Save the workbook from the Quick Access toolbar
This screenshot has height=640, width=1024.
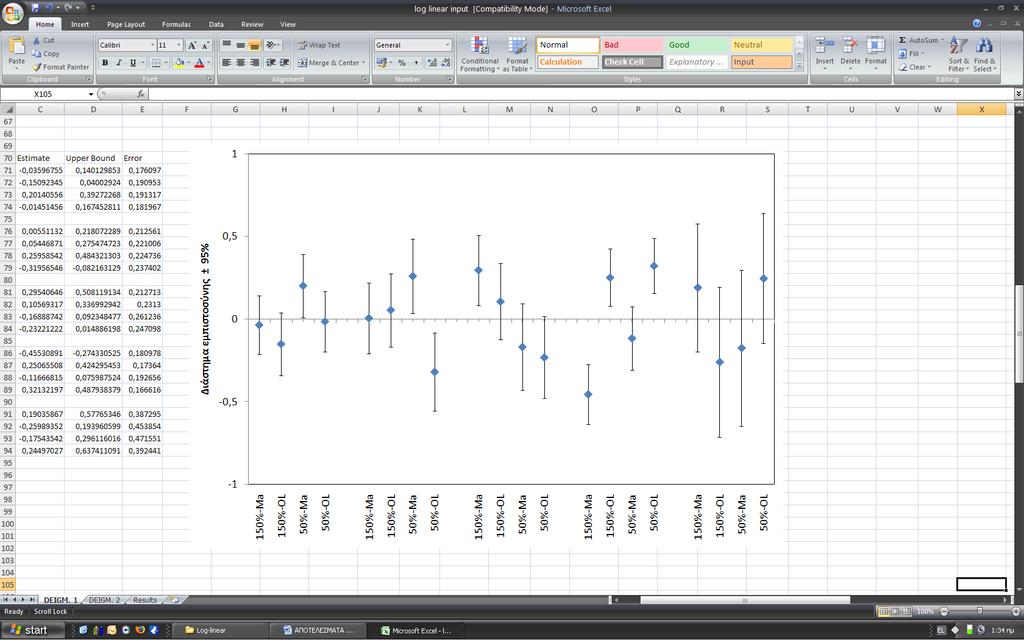click(35, 8)
